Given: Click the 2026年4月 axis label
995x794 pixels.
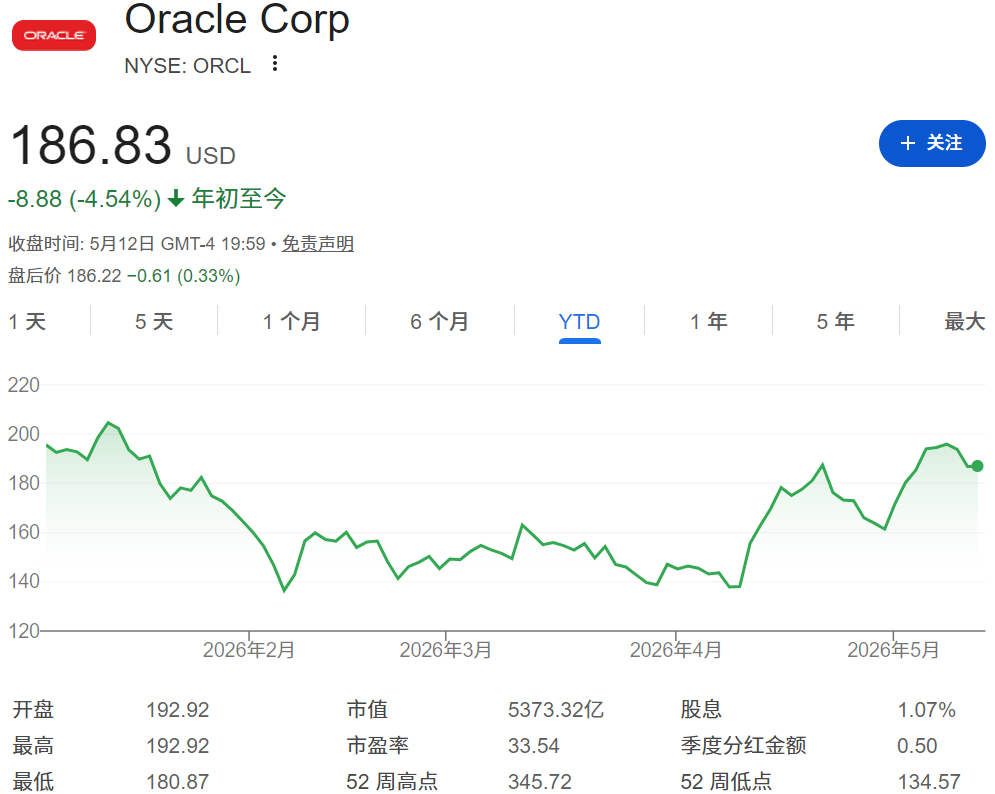Looking at the screenshot, I should click(676, 650).
